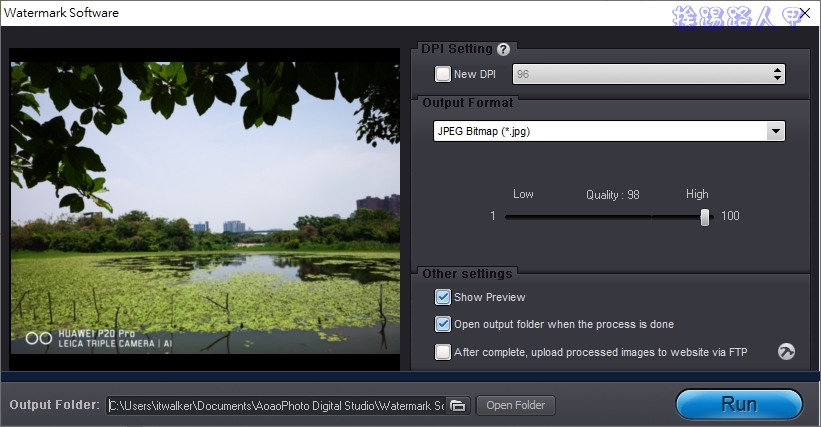Viewport: 821px width, 427px height.
Task: Click inside the Output Folder path field
Action: [275, 405]
